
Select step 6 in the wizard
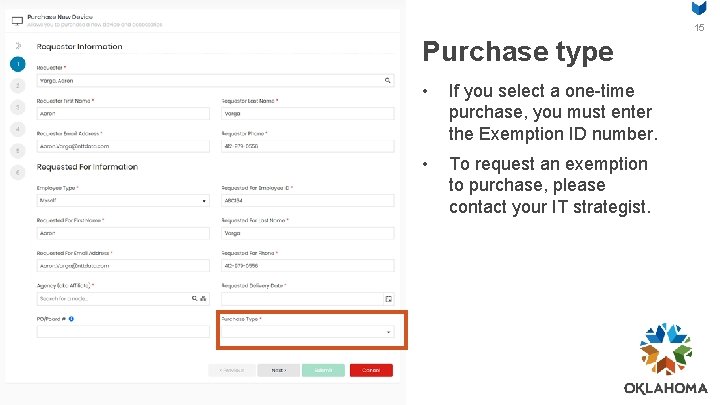click(17, 173)
